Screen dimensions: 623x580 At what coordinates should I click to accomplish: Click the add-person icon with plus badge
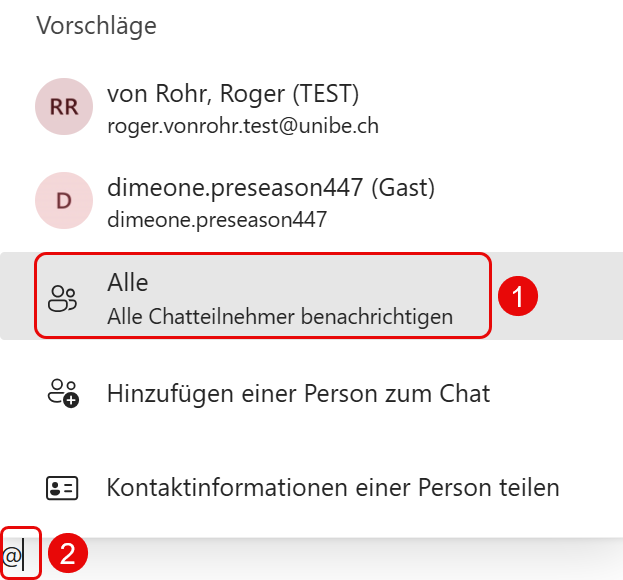coord(63,393)
